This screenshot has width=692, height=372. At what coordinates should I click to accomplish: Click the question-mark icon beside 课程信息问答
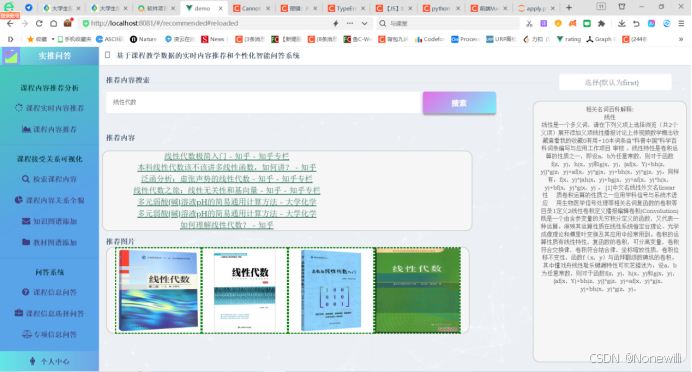coord(26,292)
